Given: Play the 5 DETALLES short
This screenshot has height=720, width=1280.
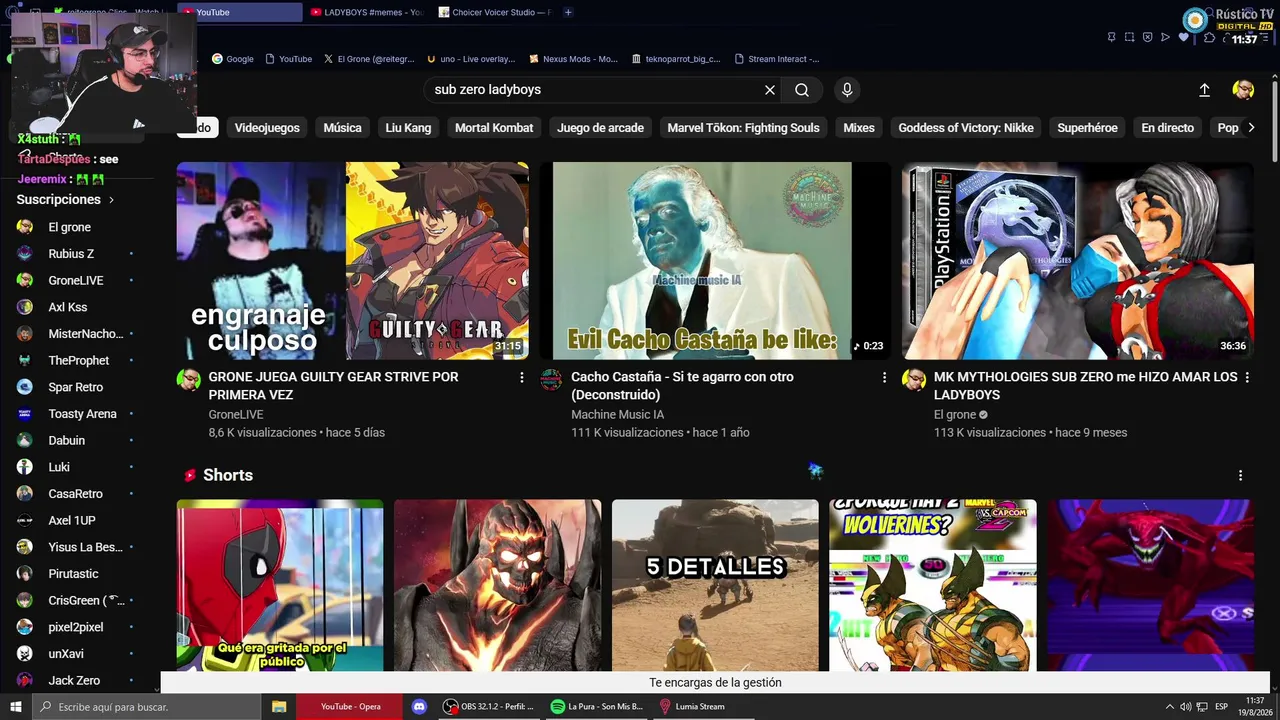Looking at the screenshot, I should pyautogui.click(x=715, y=585).
